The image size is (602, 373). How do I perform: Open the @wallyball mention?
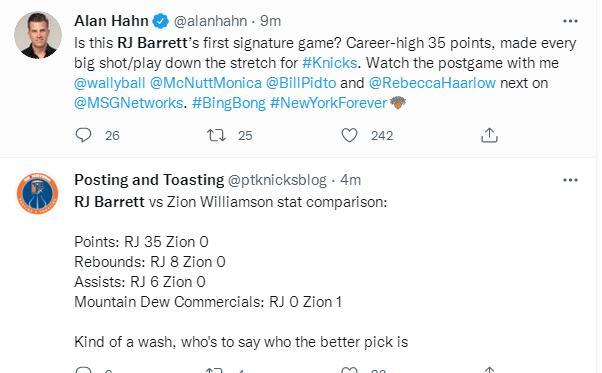click(x=110, y=83)
